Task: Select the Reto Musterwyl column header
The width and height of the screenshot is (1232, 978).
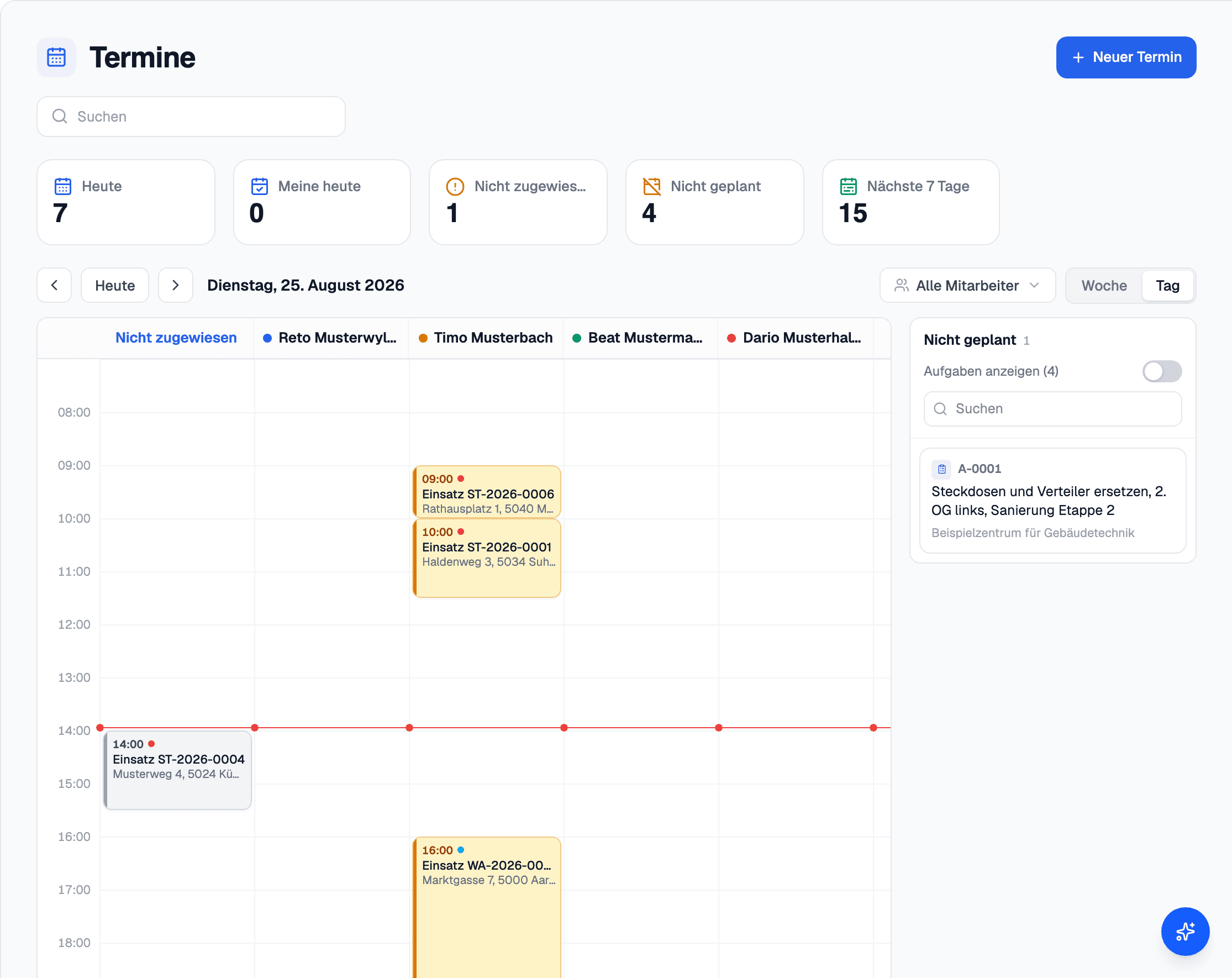Action: click(x=330, y=338)
